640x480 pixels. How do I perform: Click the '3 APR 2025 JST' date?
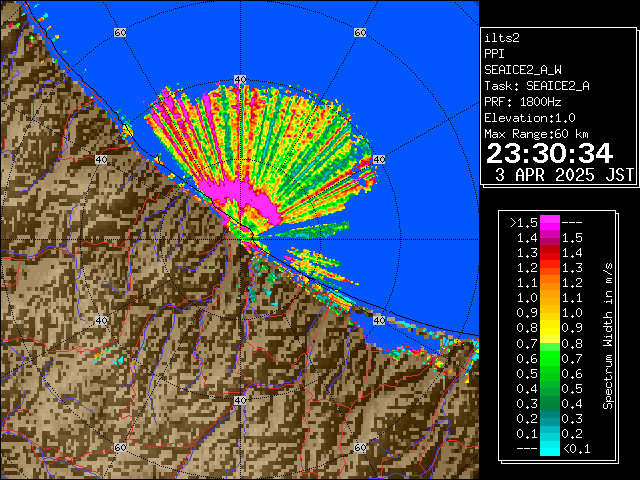tap(564, 175)
